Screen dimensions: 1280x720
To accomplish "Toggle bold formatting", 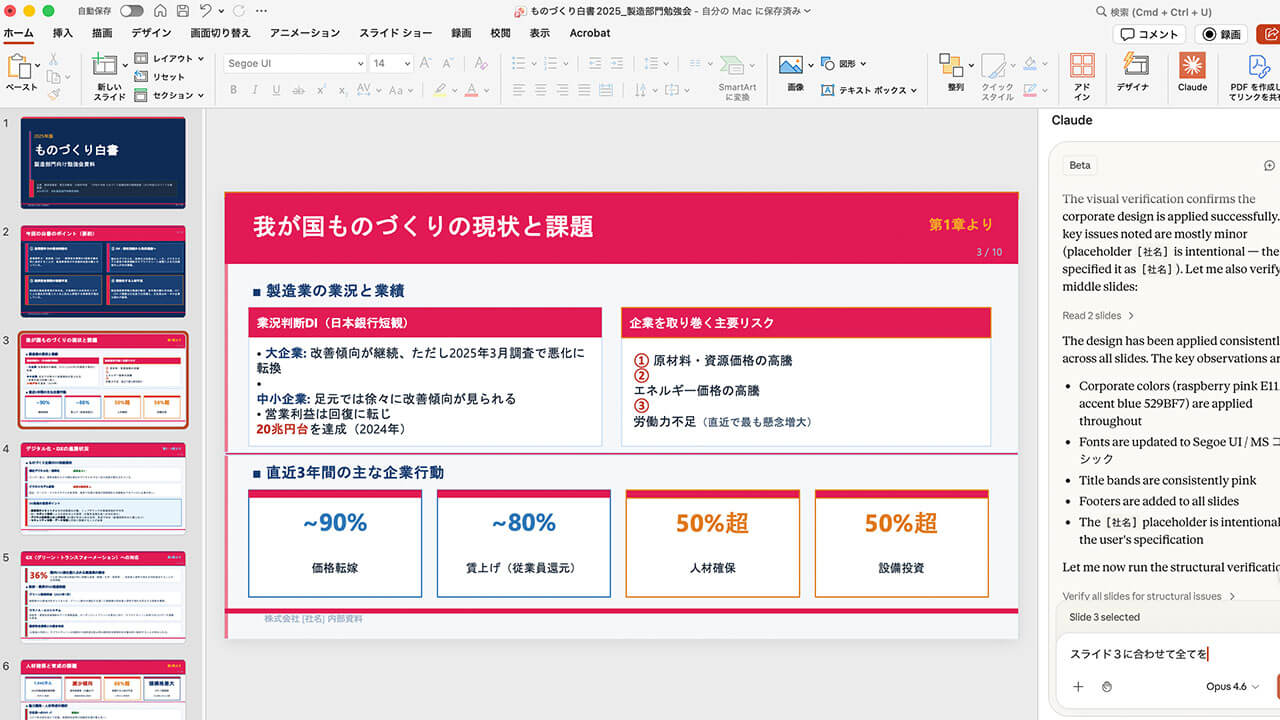I will coord(232,89).
